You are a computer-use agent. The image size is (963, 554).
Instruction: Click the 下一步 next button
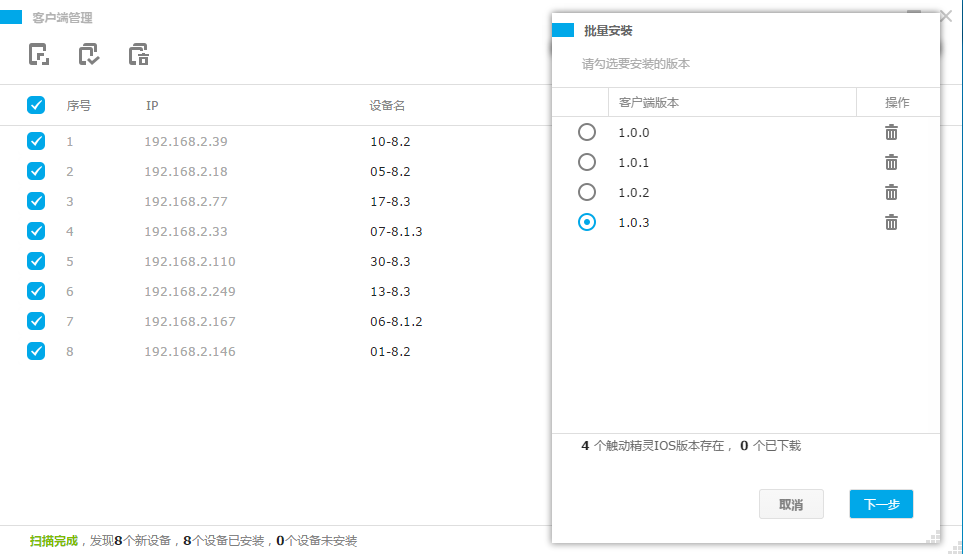point(881,504)
